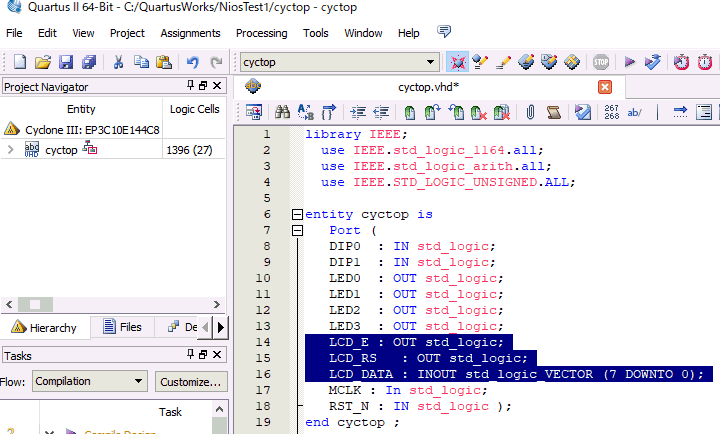Collapse the entity cyctop code fold

[298, 214]
